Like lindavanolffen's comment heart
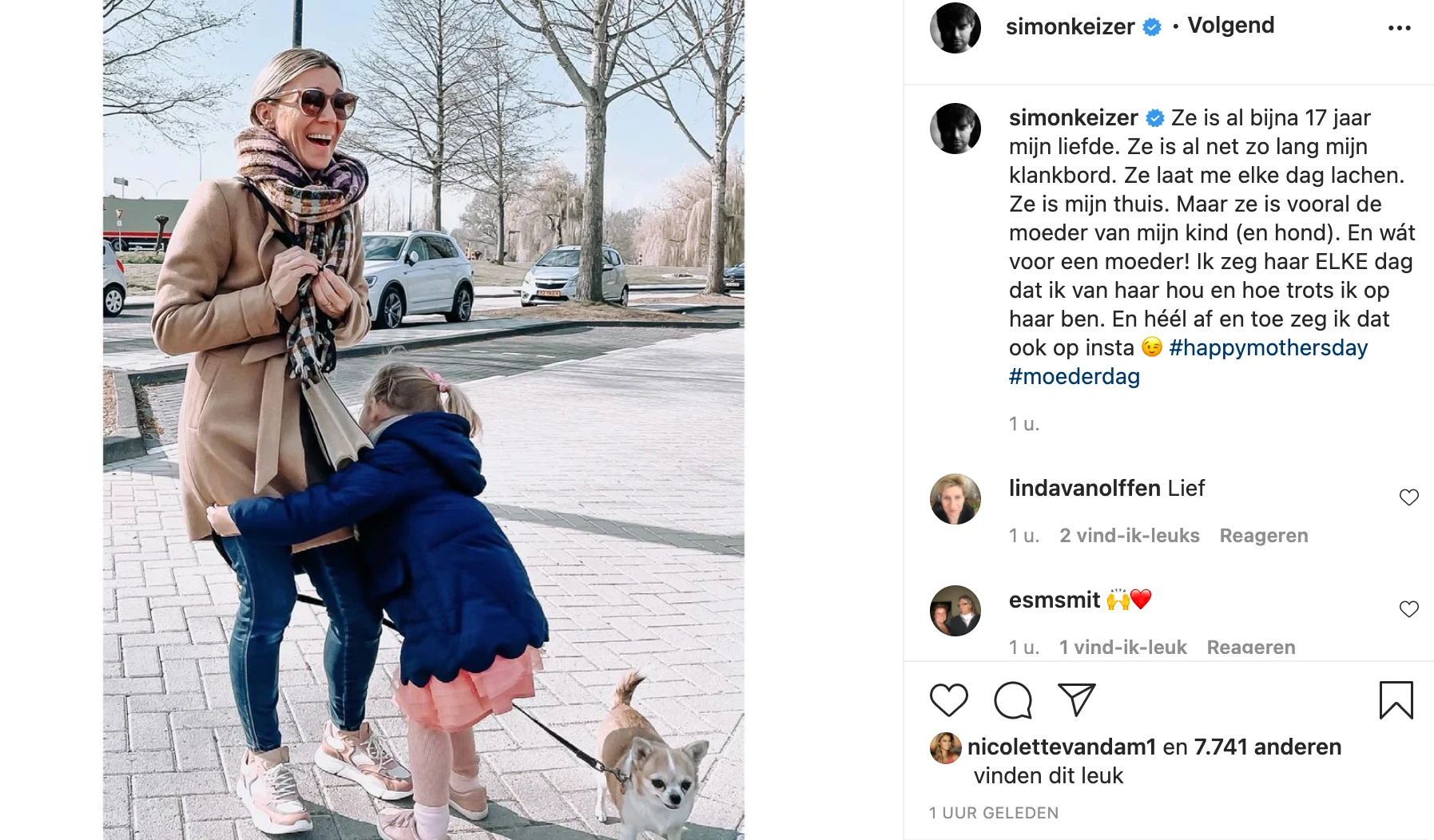Image resolution: width=1434 pixels, height=840 pixels. pos(1409,497)
